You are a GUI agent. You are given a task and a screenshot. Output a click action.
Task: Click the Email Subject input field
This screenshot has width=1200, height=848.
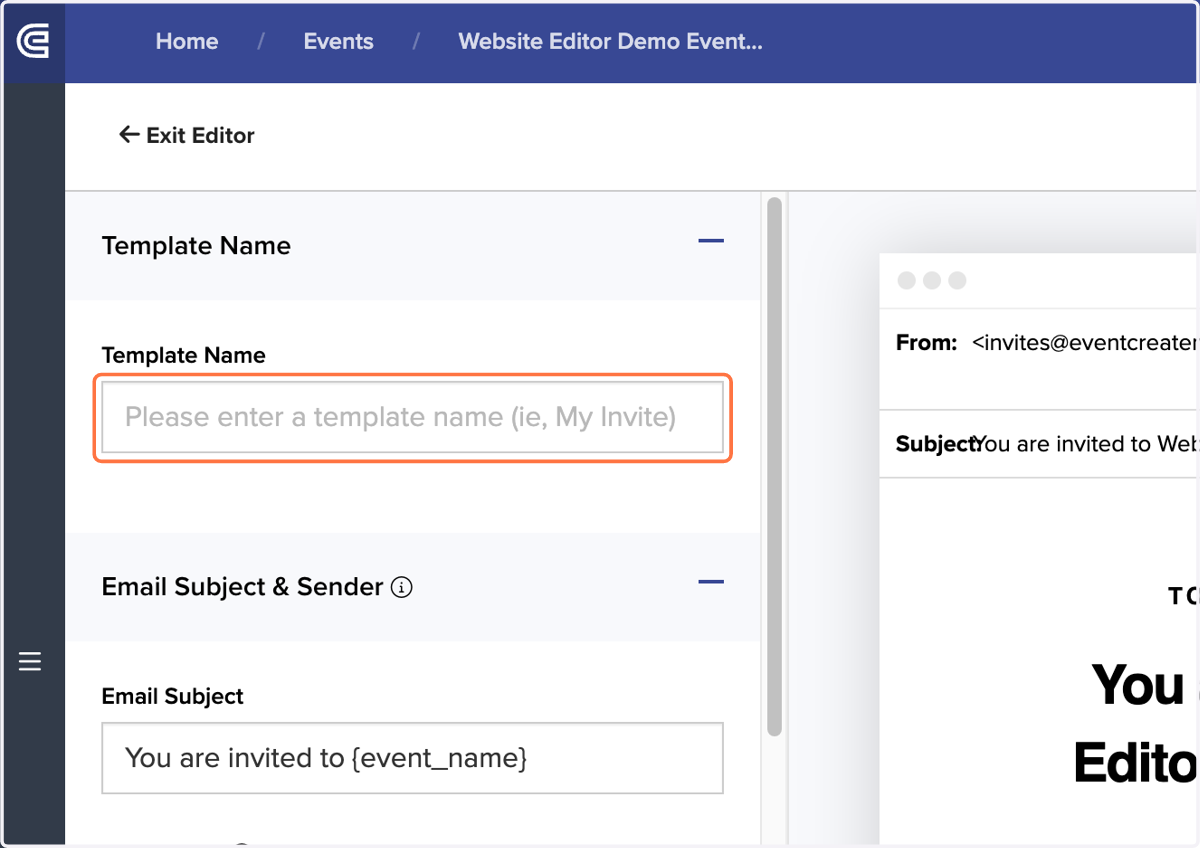tap(413, 758)
